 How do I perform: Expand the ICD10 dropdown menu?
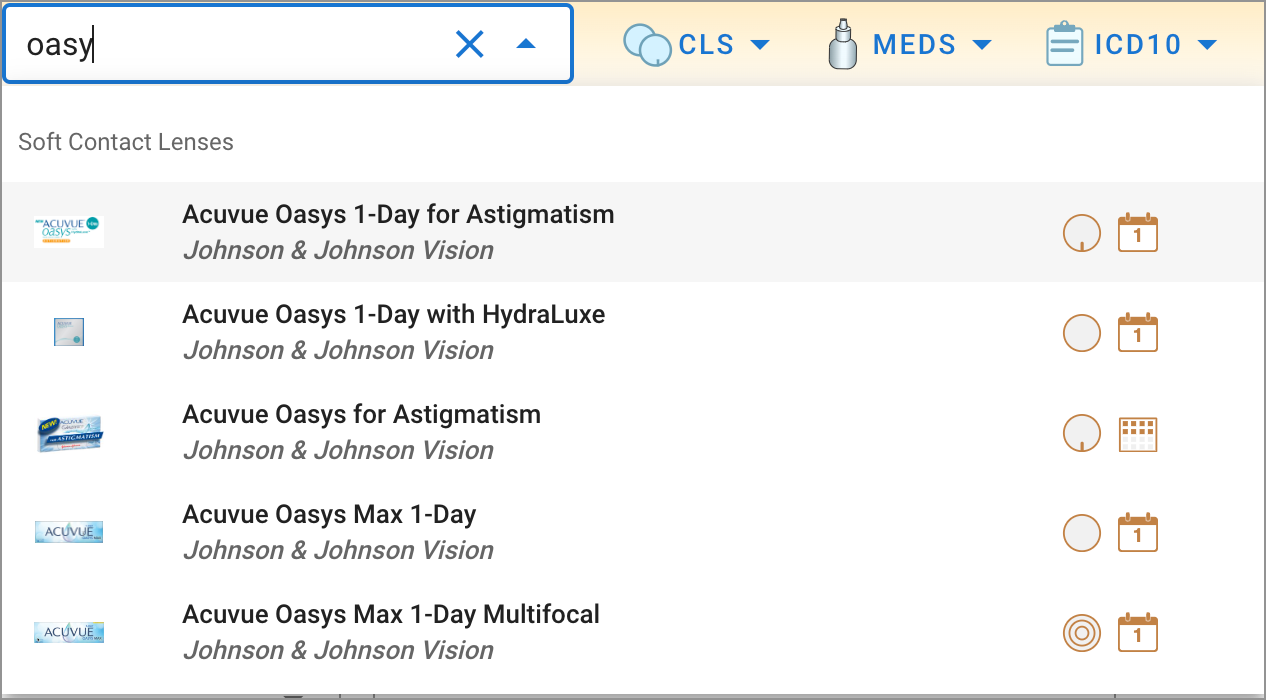click(x=1155, y=45)
